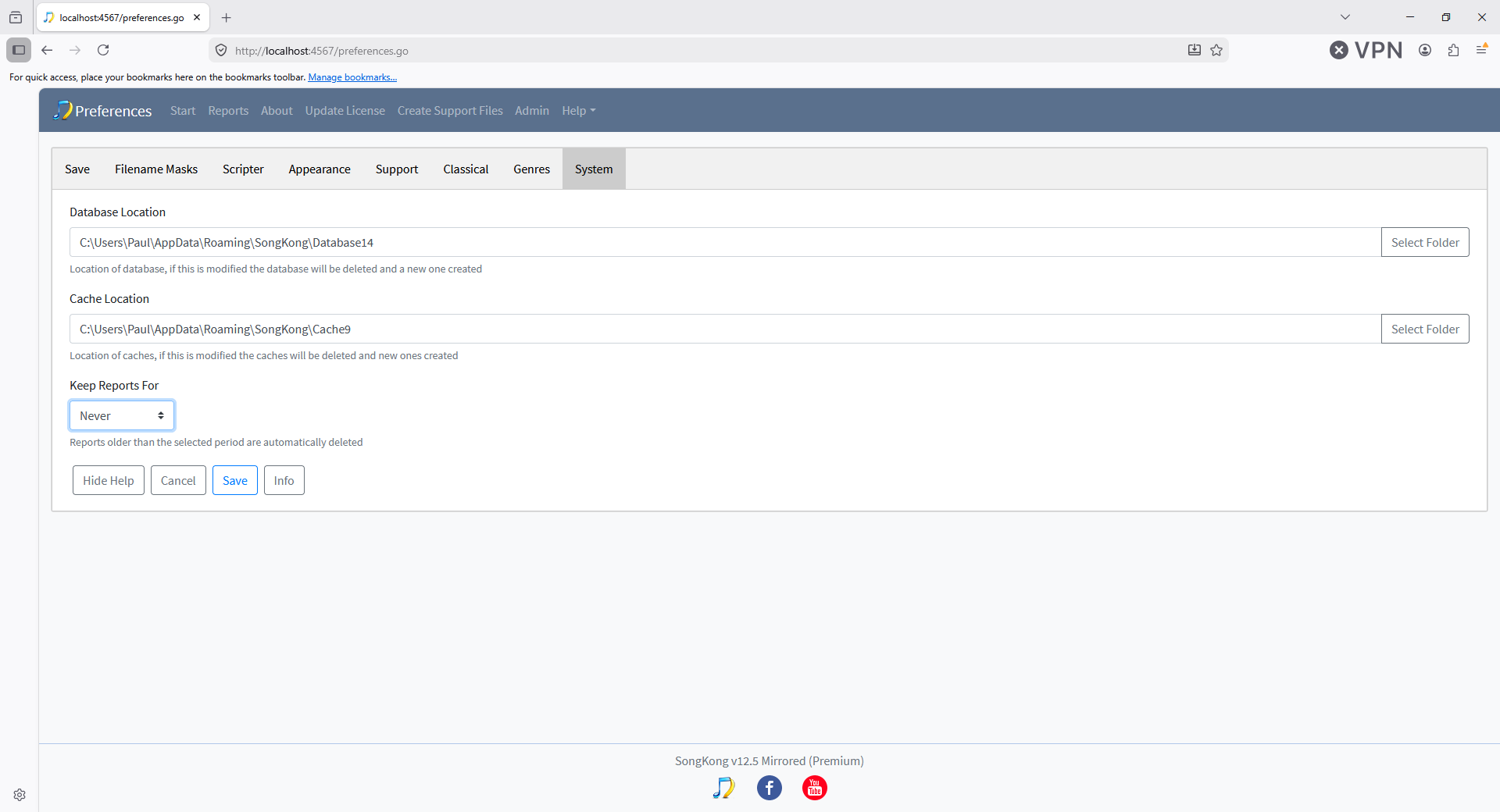Open Reports in the navbar
Screen dimensions: 1500x812
228,110
